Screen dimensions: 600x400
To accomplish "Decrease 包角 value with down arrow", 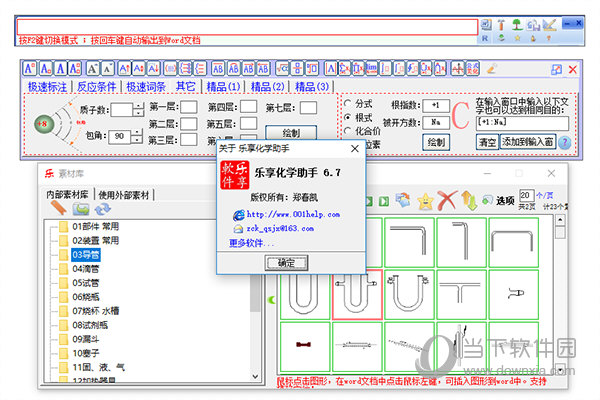I will click(137, 140).
